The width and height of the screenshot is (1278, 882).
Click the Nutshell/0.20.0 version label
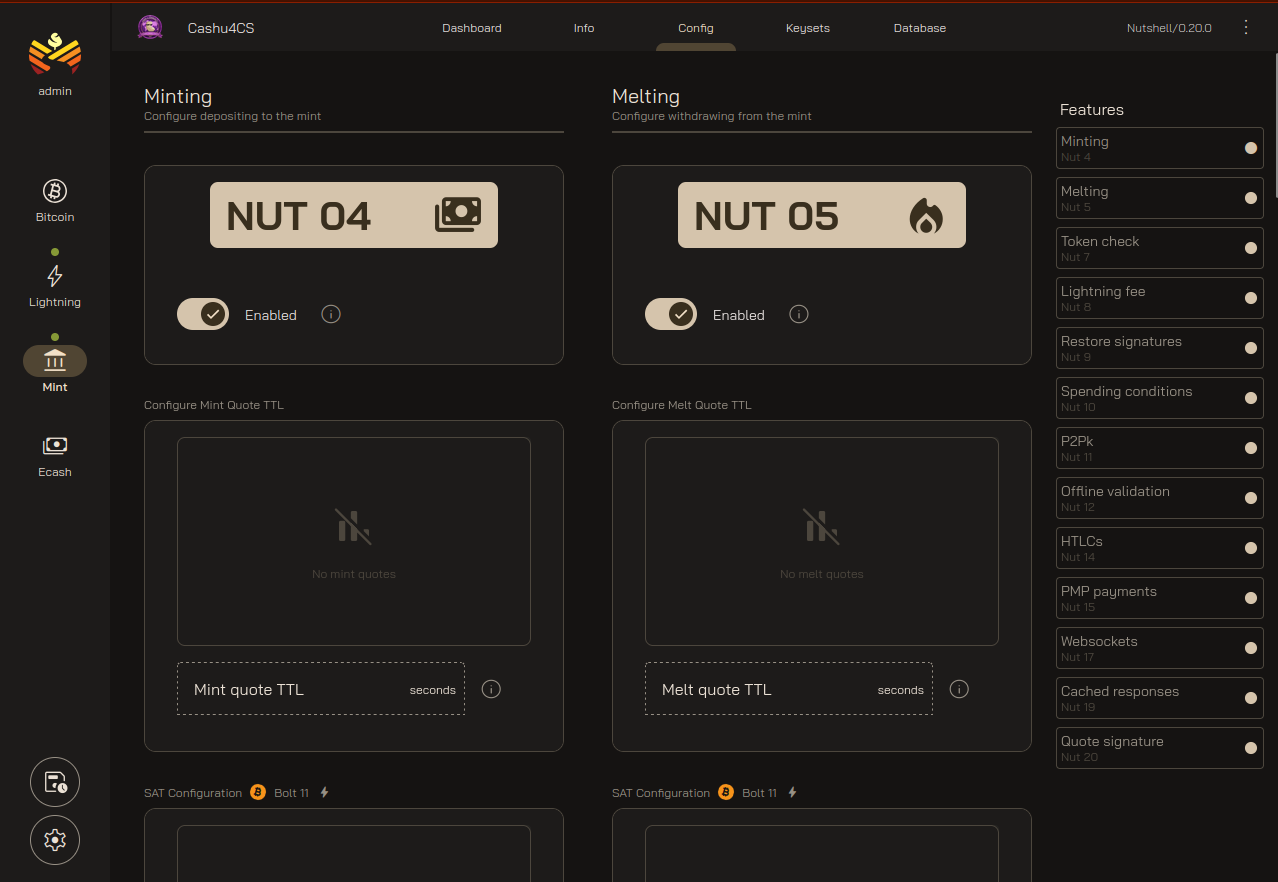click(x=1168, y=27)
